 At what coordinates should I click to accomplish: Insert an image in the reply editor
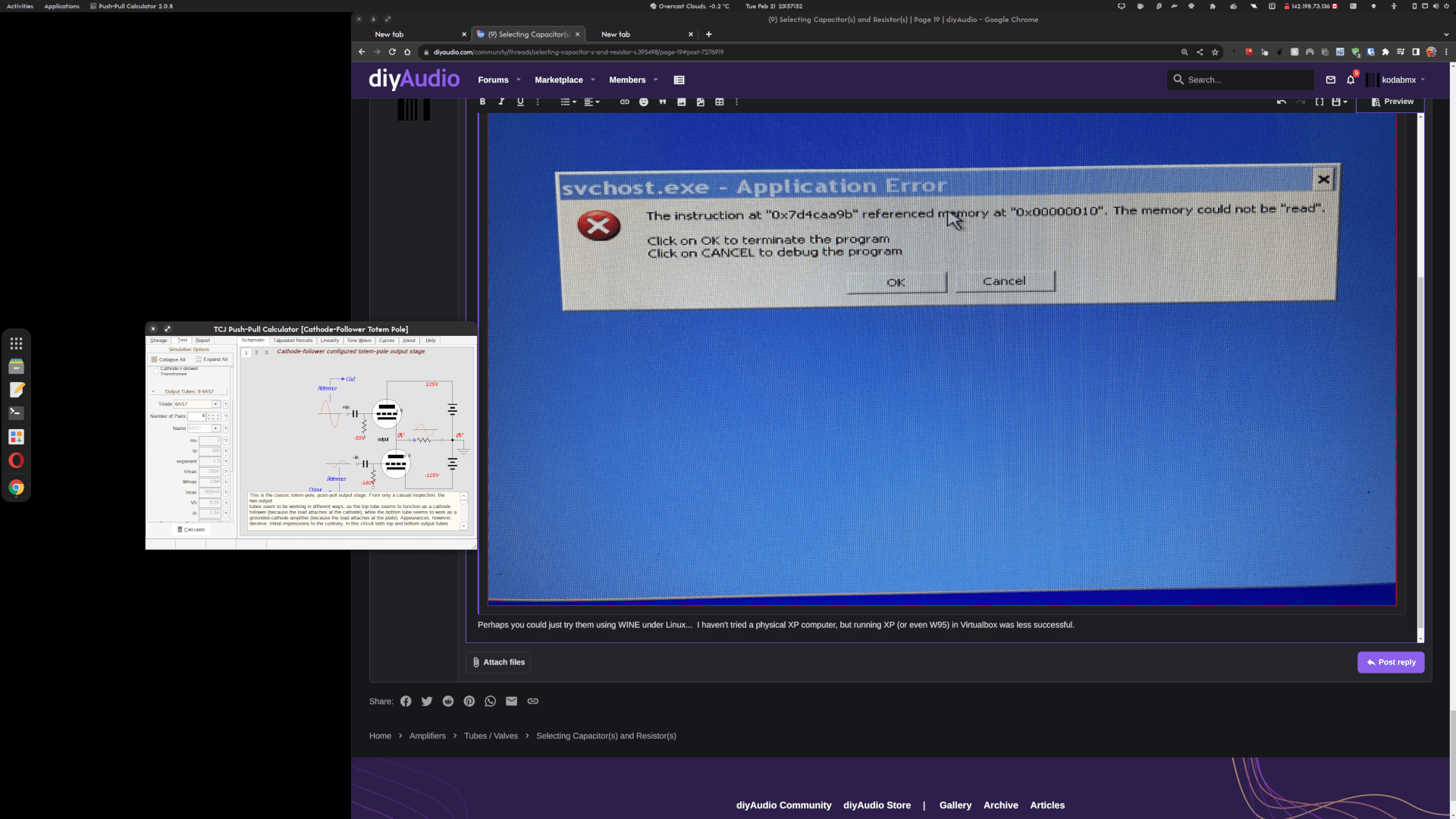[x=682, y=102]
